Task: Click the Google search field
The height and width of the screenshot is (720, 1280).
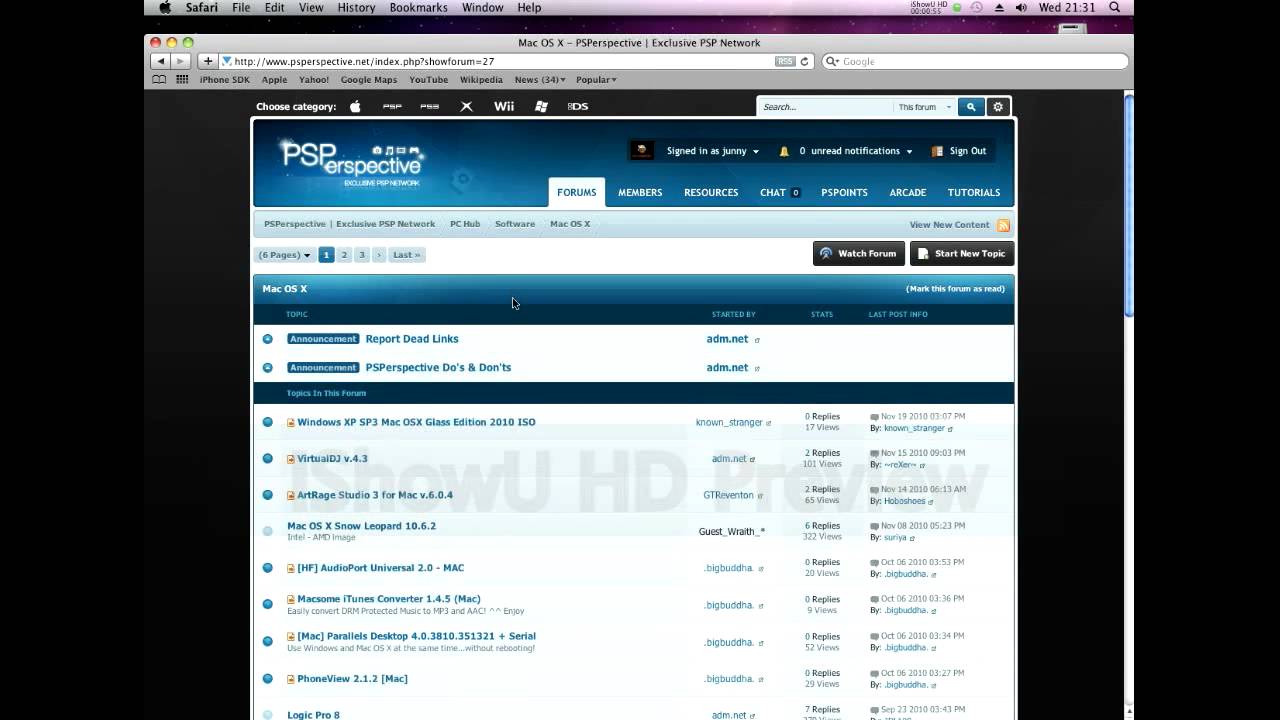Action: click(x=975, y=61)
